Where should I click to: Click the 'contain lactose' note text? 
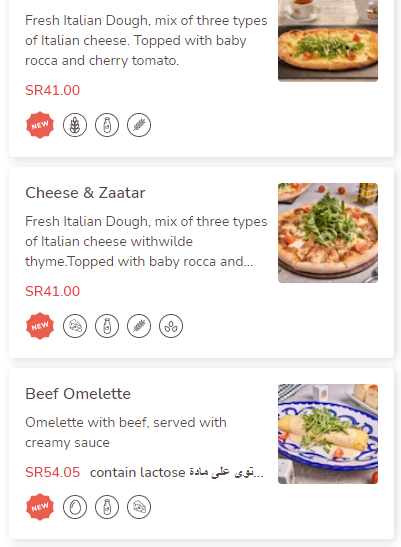[x=138, y=472]
